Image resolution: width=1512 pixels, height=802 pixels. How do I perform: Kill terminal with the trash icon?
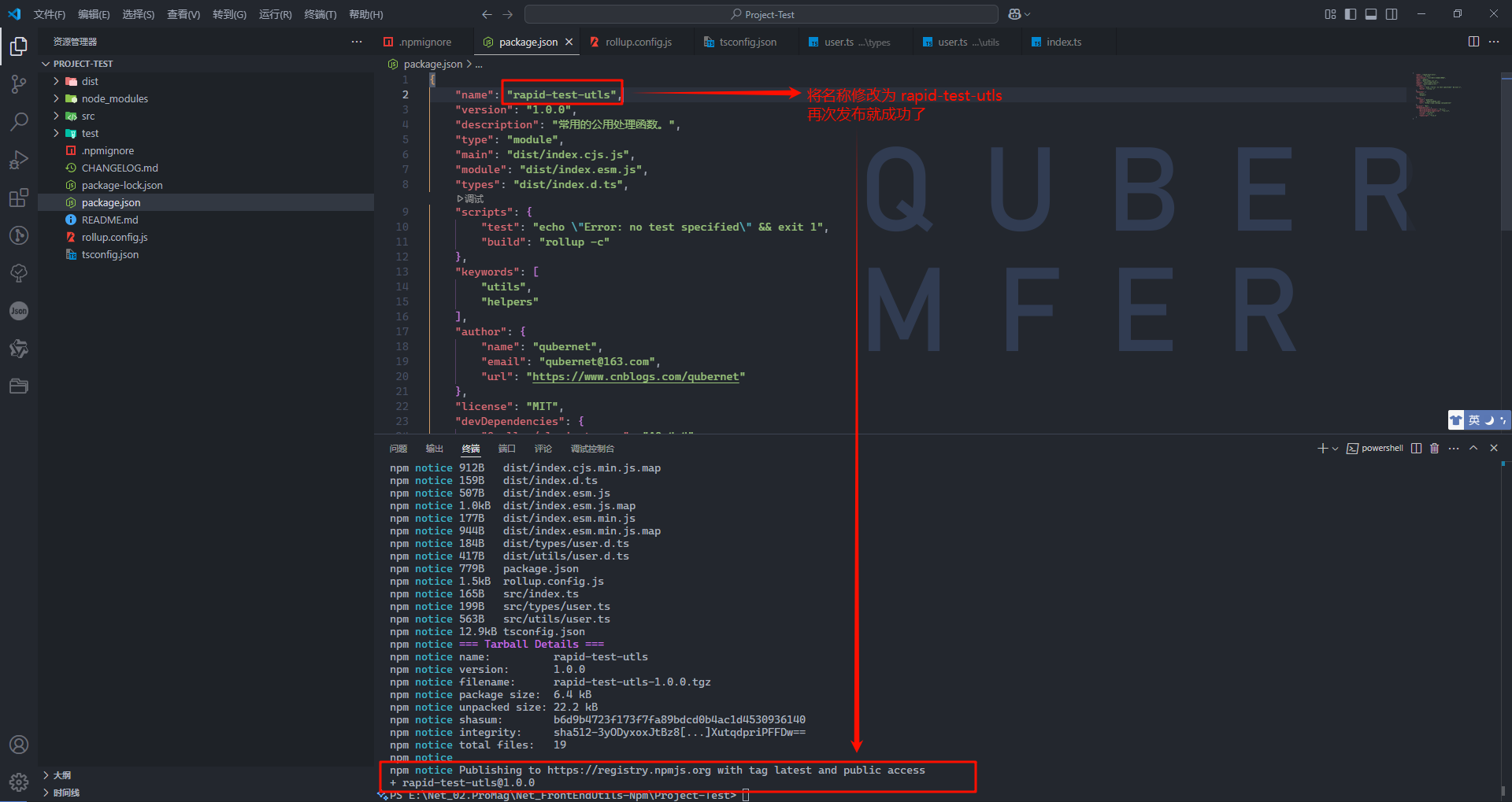click(1434, 449)
